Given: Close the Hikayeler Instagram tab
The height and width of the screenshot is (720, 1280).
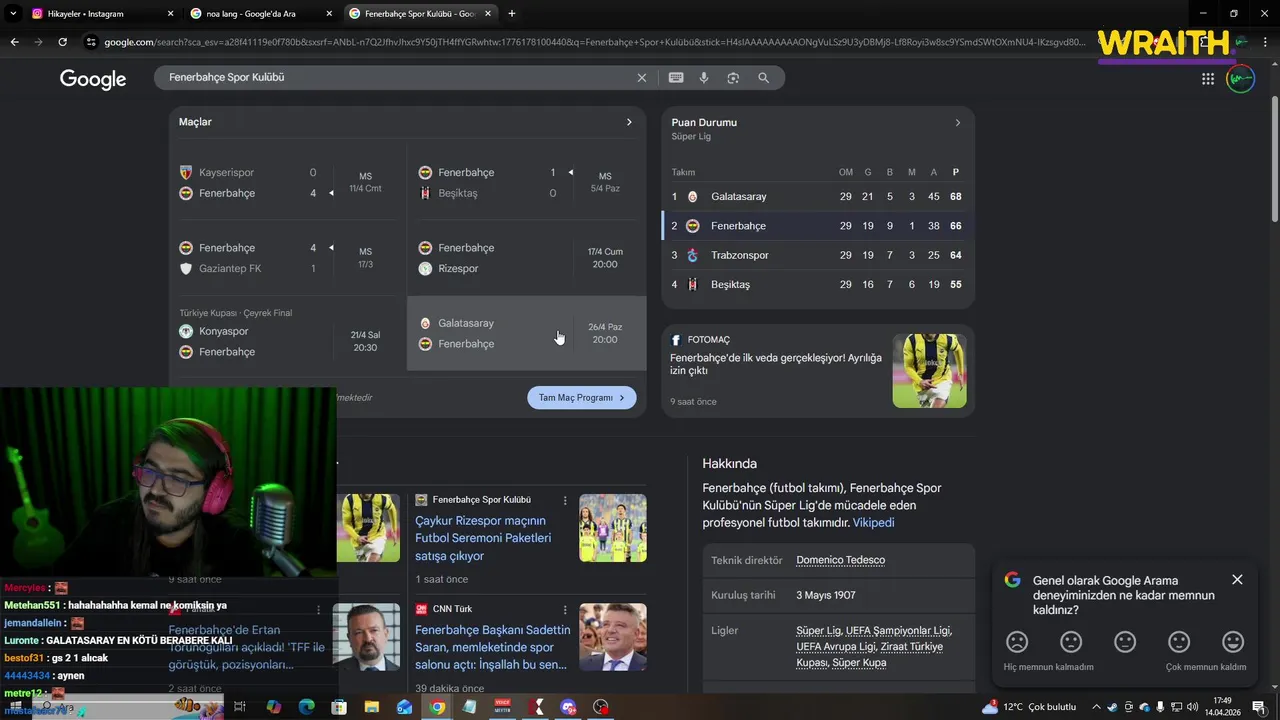Looking at the screenshot, I should 170,14.
